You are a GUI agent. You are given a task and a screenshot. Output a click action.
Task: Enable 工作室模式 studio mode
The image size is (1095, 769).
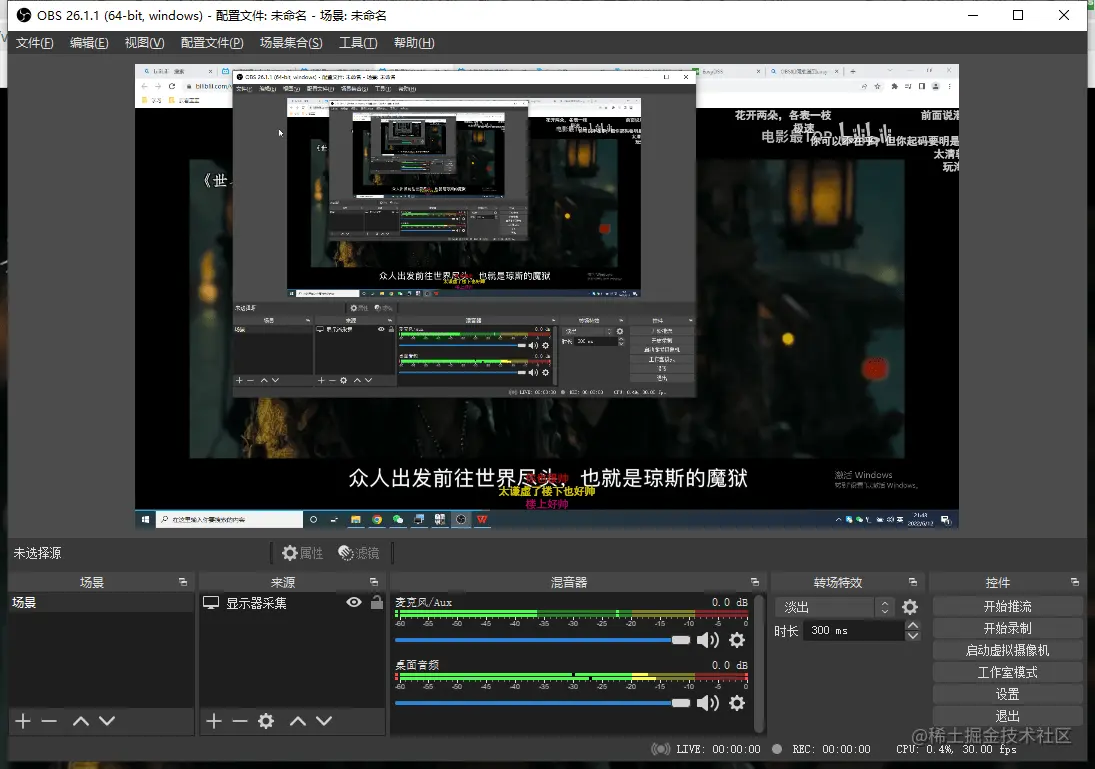pos(1007,672)
